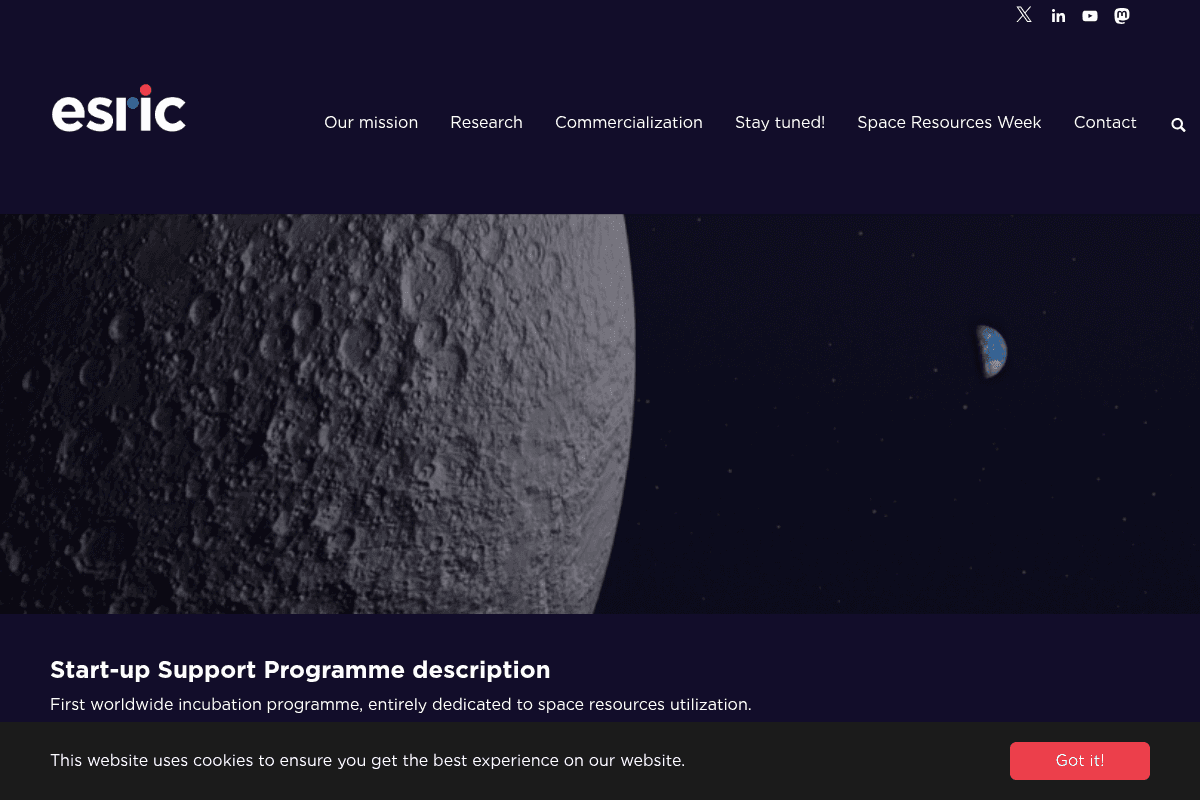Dismiss cookies with the Got it! button
This screenshot has height=800, width=1200.
1079,760
